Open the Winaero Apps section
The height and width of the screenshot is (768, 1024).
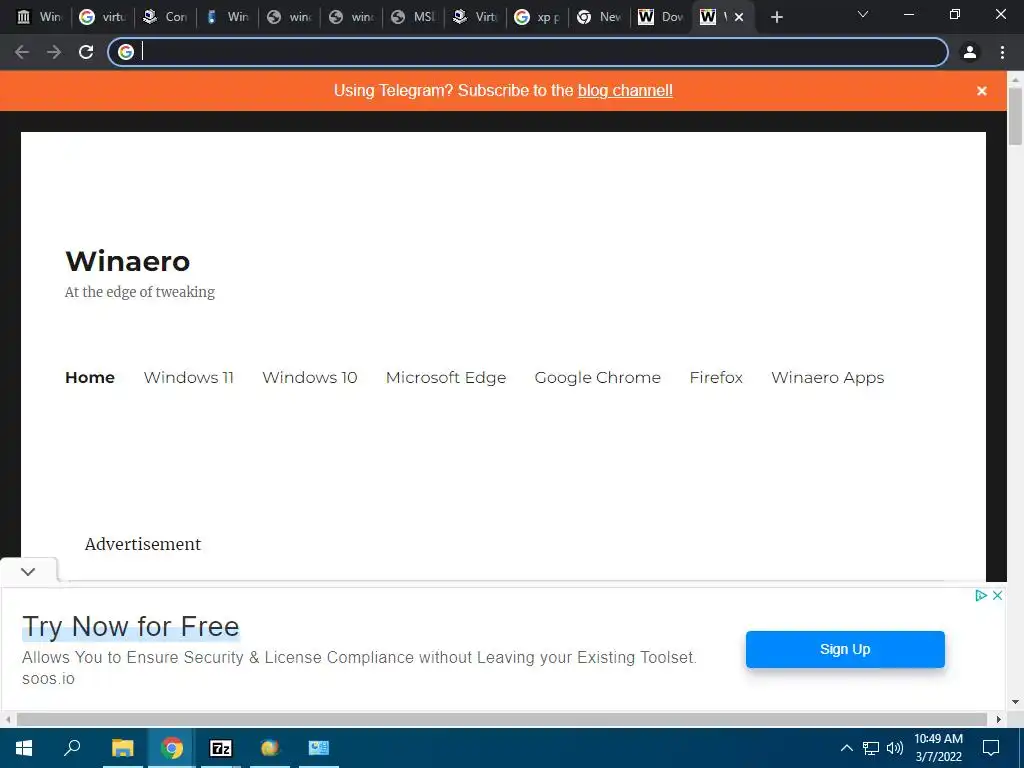coord(827,377)
